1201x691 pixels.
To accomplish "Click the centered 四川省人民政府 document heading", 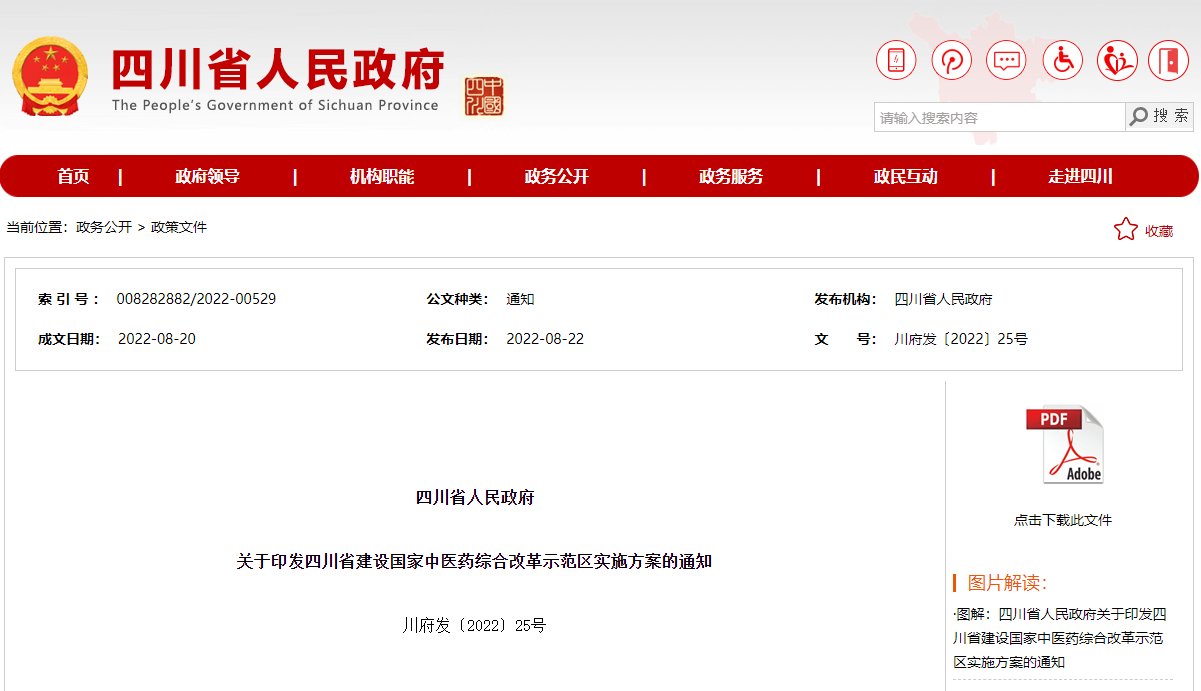I will [475, 498].
